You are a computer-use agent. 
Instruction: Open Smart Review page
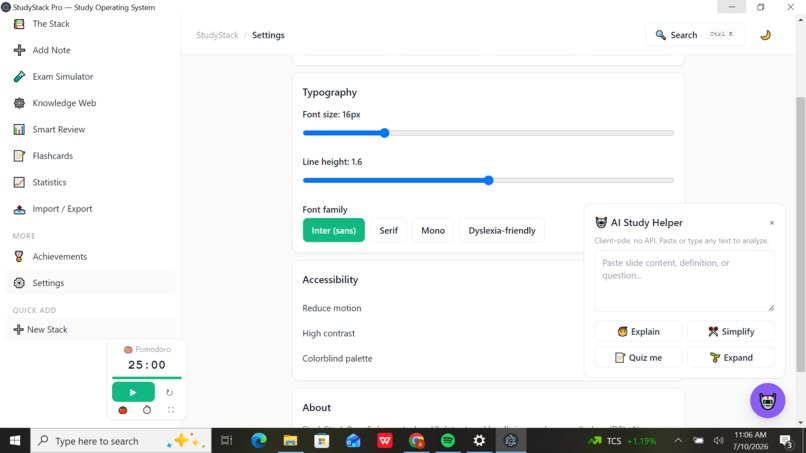click(x=90, y=130)
